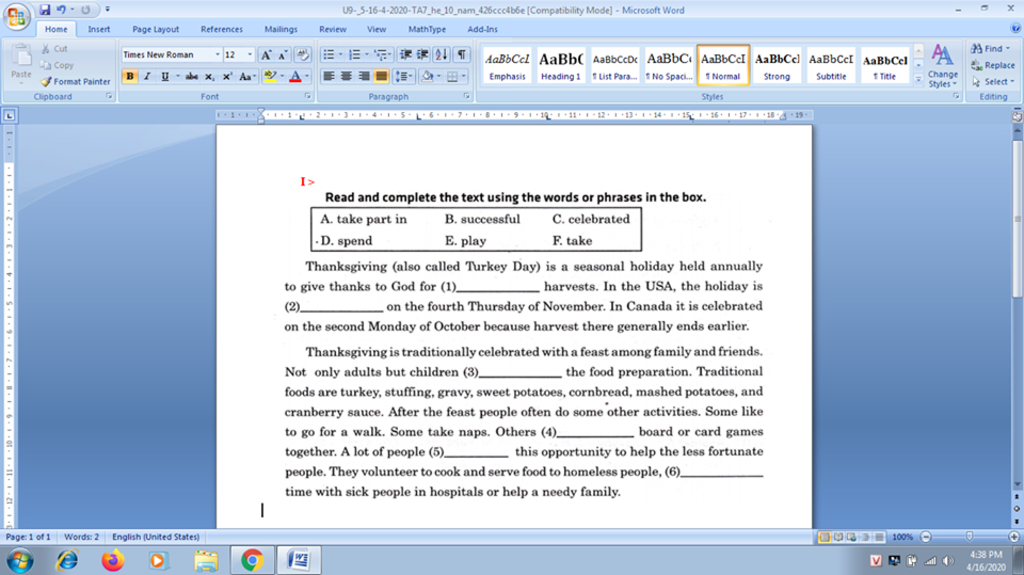Image resolution: width=1024 pixels, height=575 pixels.
Task: Open the font name dropdown
Action: click(217, 55)
